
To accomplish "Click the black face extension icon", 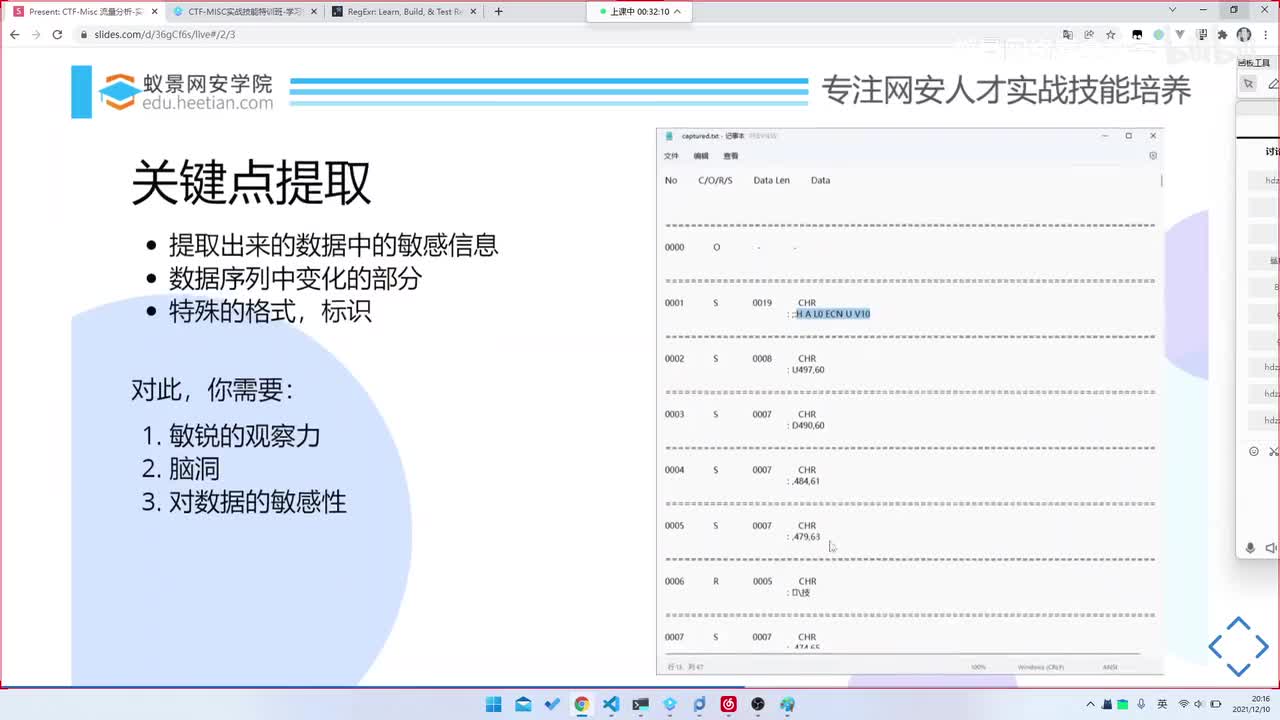I will click(1137, 34).
